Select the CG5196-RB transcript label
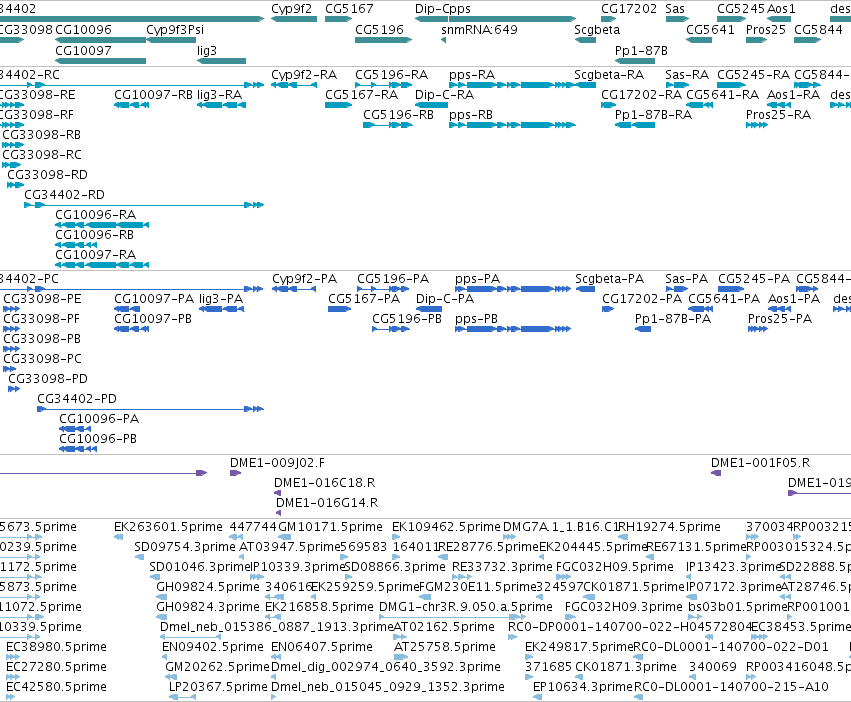The width and height of the screenshot is (851, 702). pyautogui.click(x=398, y=115)
